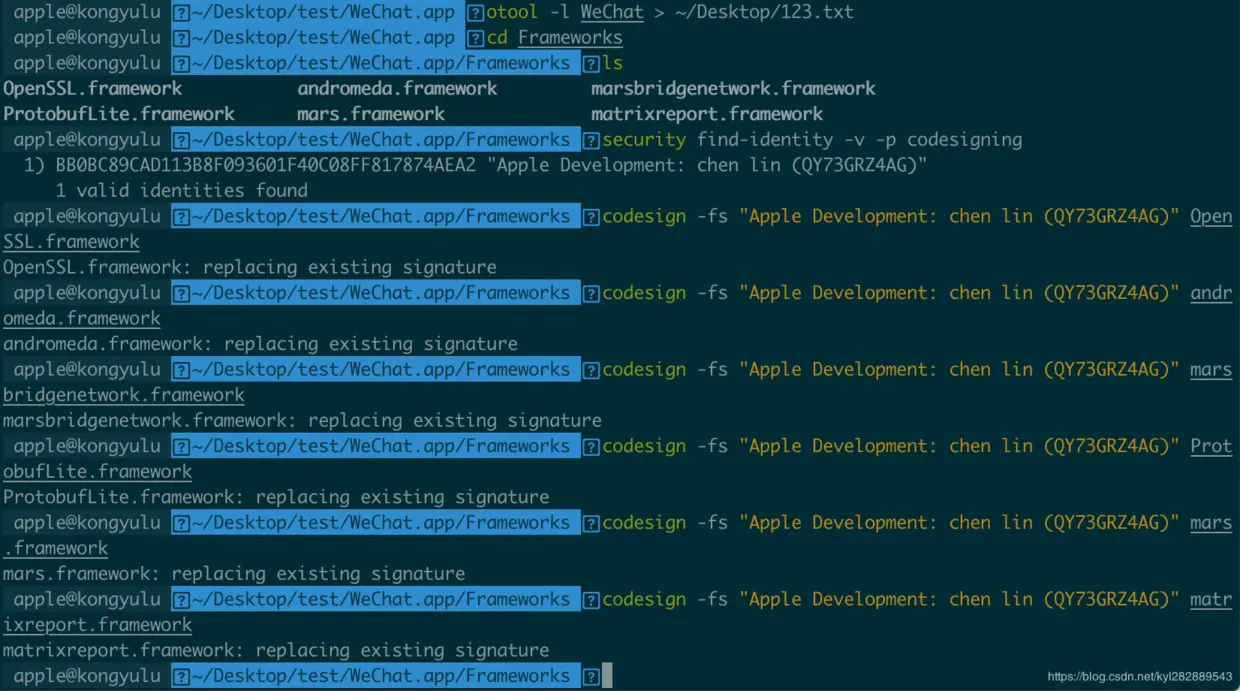Click underlined "andr" at codesign line end
The height and width of the screenshot is (691, 1240).
tap(1211, 293)
